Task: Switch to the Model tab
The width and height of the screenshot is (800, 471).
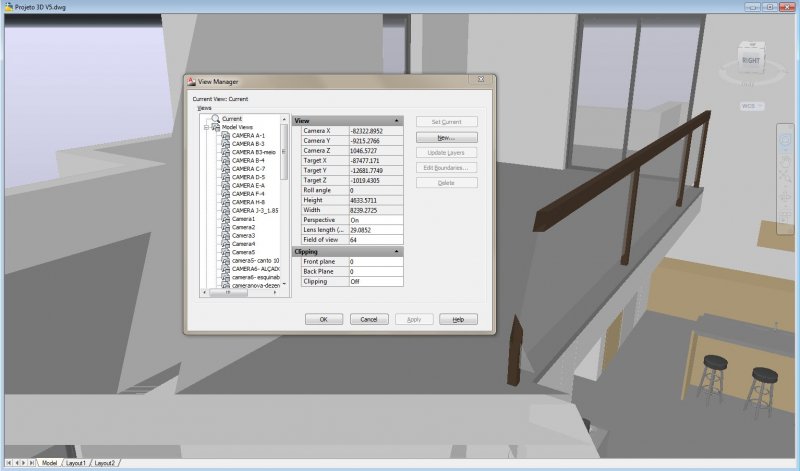Action: click(x=49, y=463)
